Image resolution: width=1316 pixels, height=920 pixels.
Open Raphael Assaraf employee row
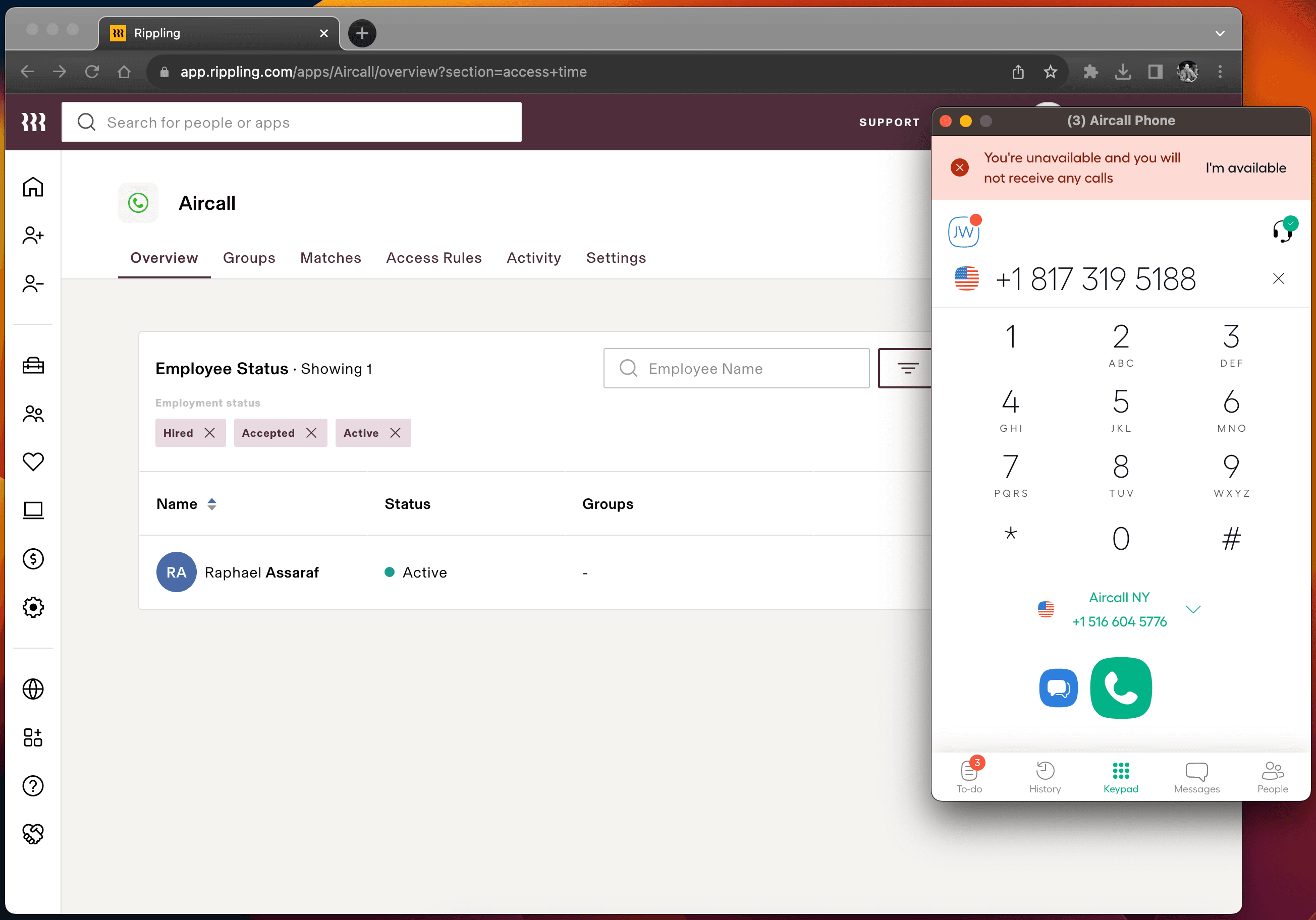click(x=261, y=572)
